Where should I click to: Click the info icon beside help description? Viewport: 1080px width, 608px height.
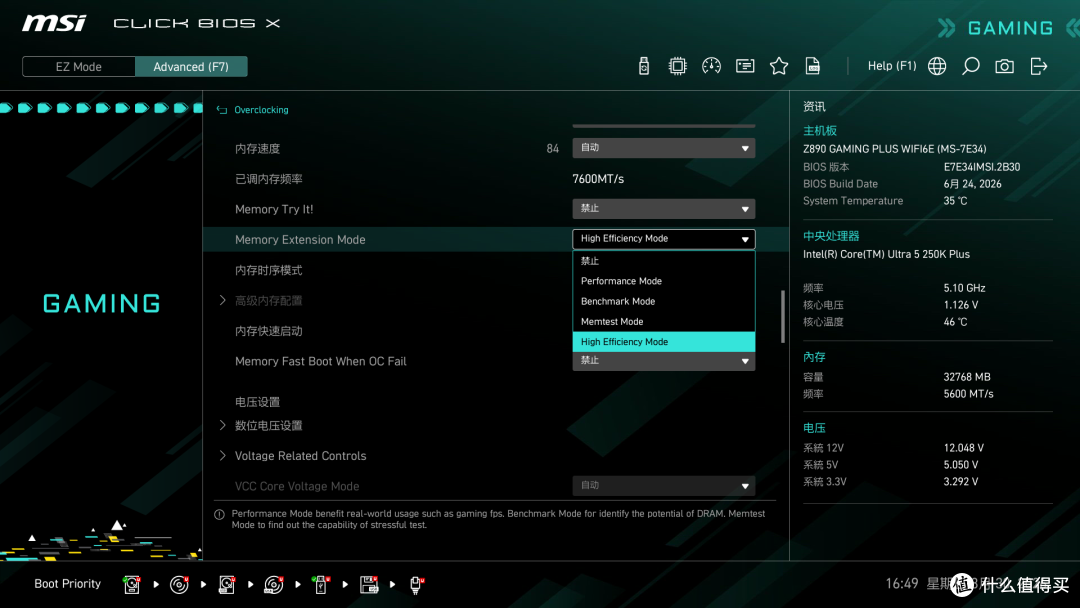[x=219, y=514]
